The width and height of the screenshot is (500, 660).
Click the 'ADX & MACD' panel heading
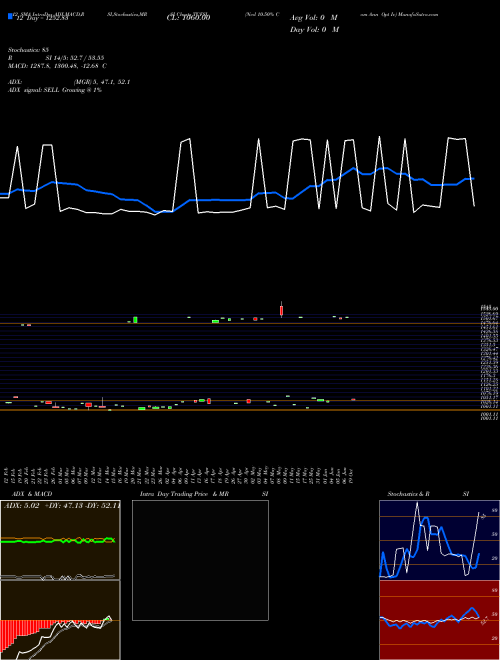click(32, 494)
